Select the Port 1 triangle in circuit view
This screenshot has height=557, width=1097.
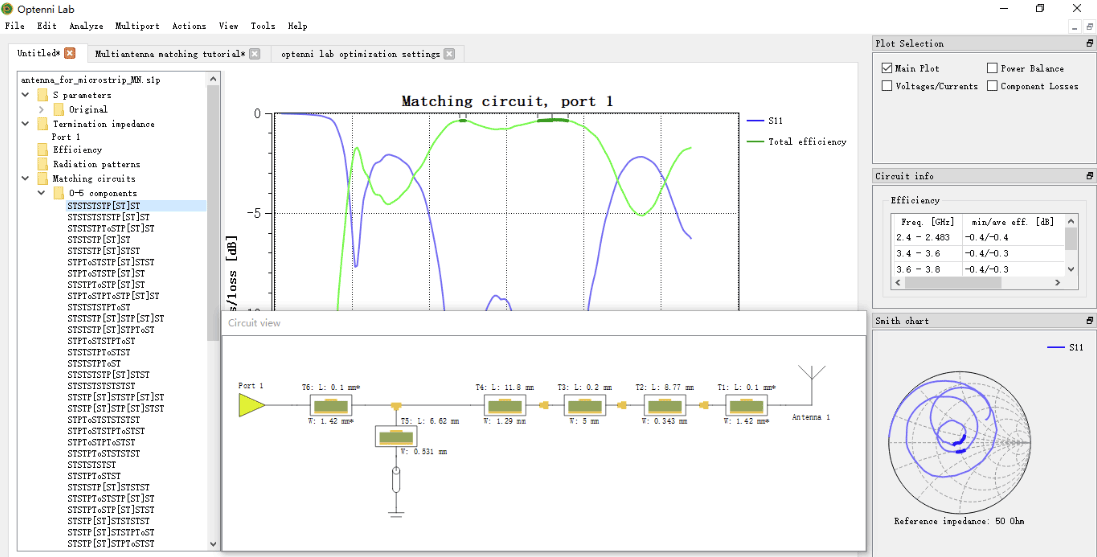click(251, 404)
